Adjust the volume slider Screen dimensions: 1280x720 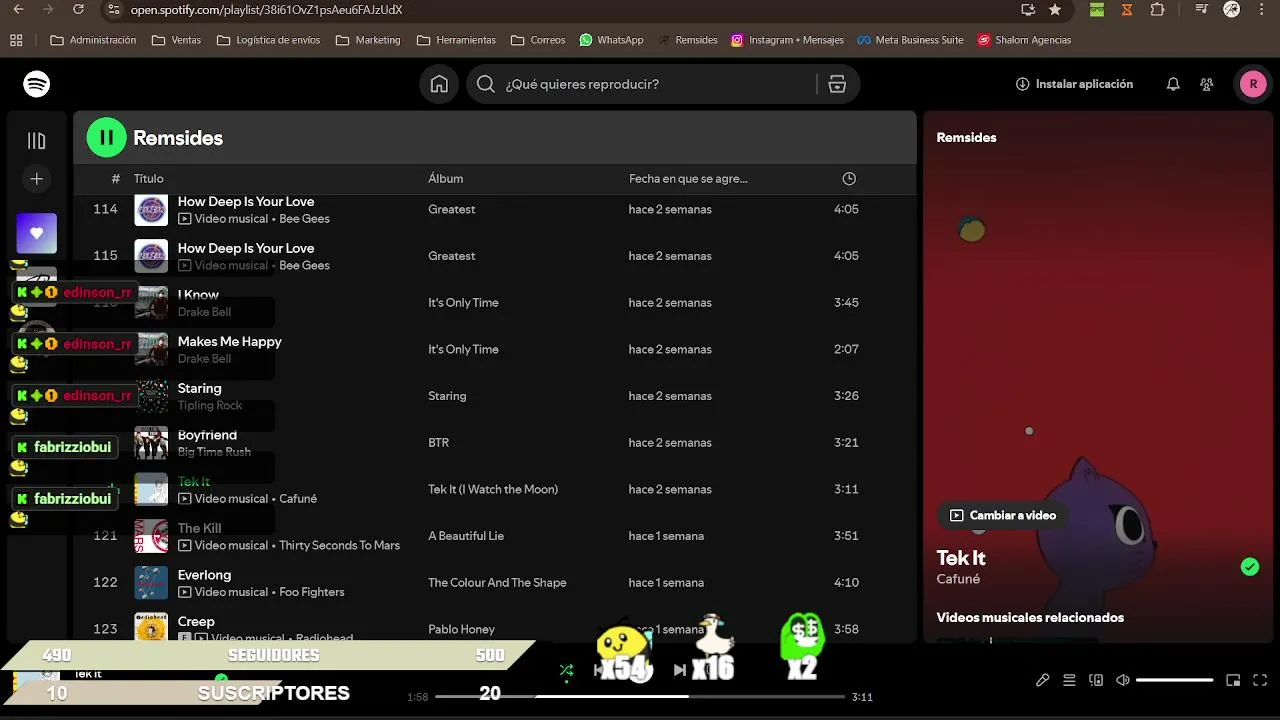coord(1175,680)
